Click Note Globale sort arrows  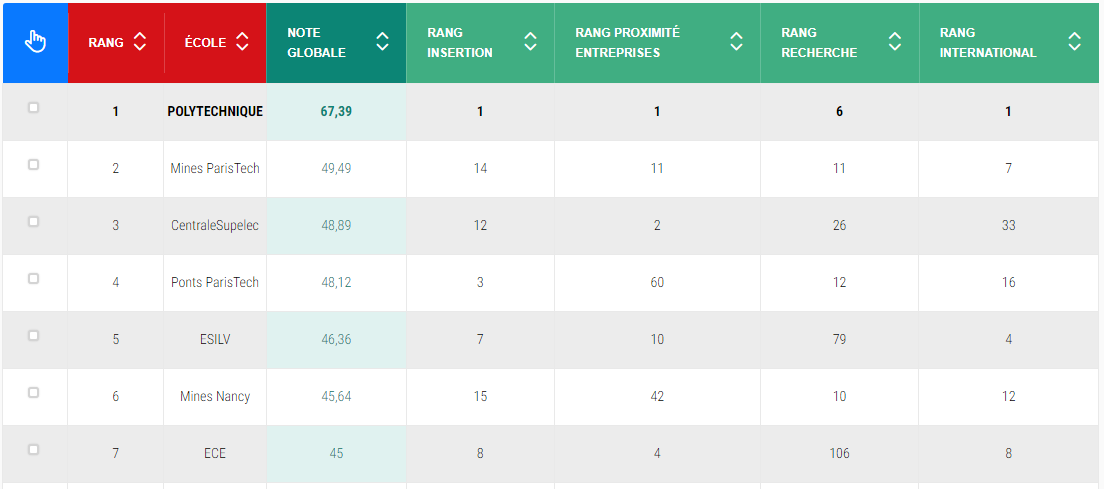tap(382, 42)
